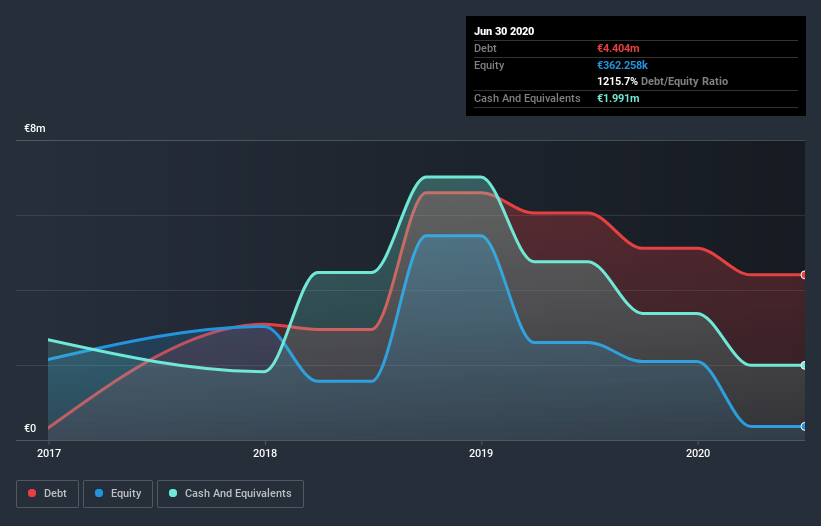
Task: Select the teal Cash endpoint marker
Action: (x=803, y=365)
